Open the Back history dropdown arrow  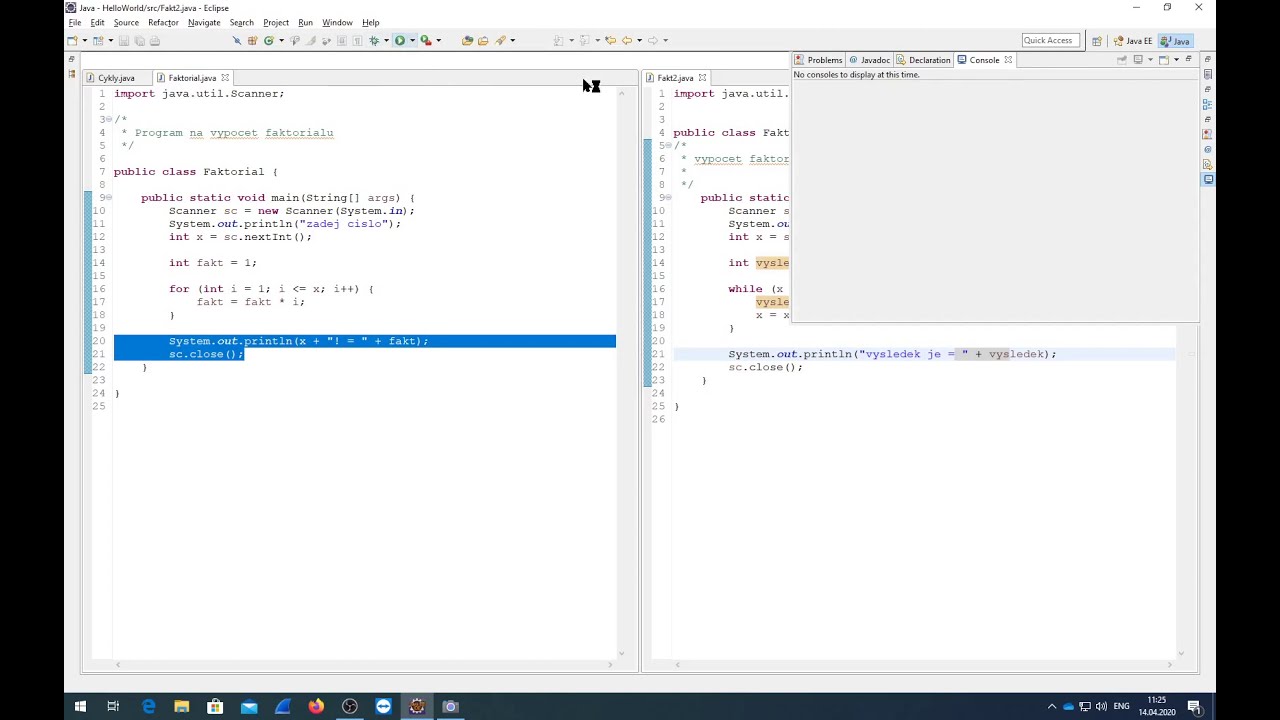(639, 40)
